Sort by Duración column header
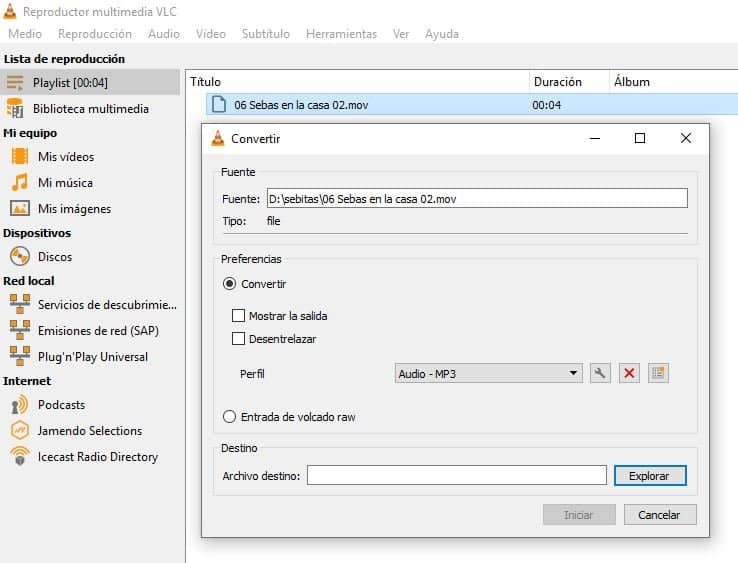The width and height of the screenshot is (738, 563). click(x=569, y=82)
